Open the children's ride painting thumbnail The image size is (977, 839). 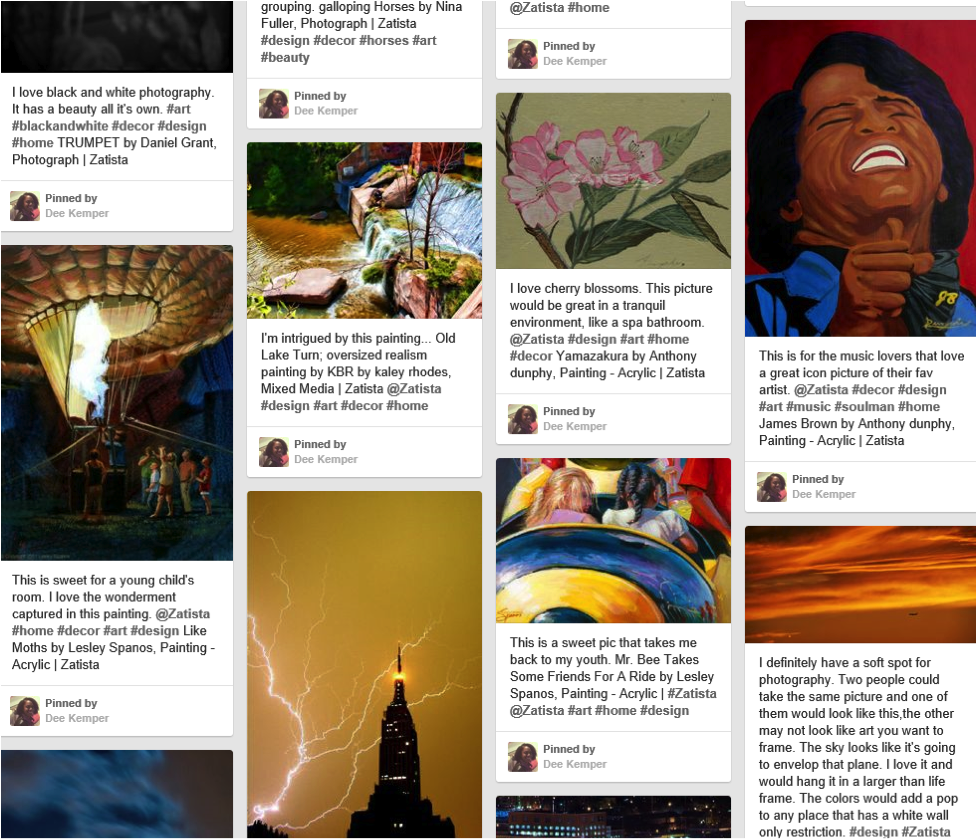[613, 541]
